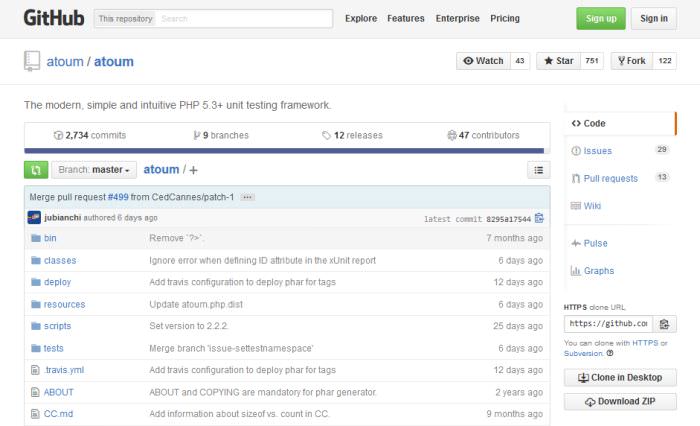The image size is (700, 426).
Task: Click the Clone in Desktop button
Action: (620, 377)
